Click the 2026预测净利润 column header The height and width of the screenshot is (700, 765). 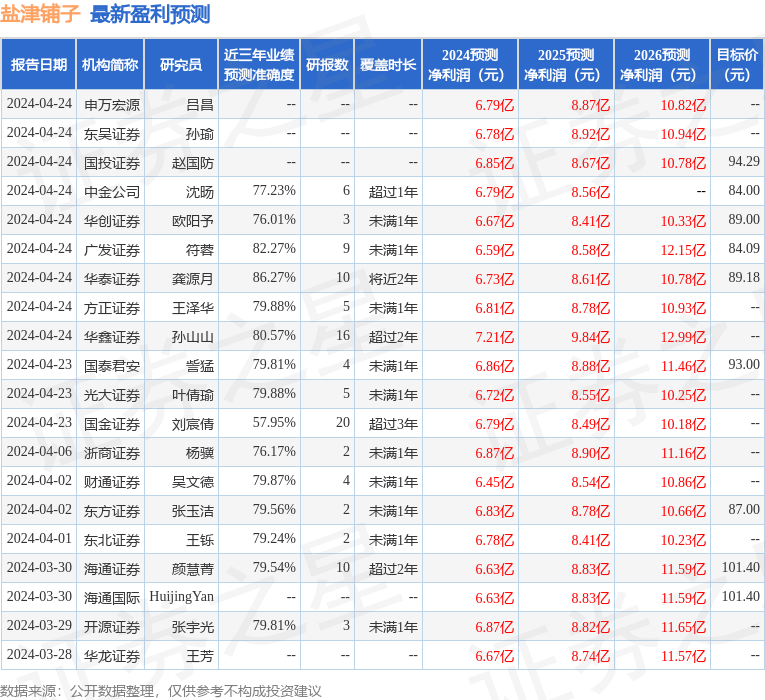(x=662, y=64)
